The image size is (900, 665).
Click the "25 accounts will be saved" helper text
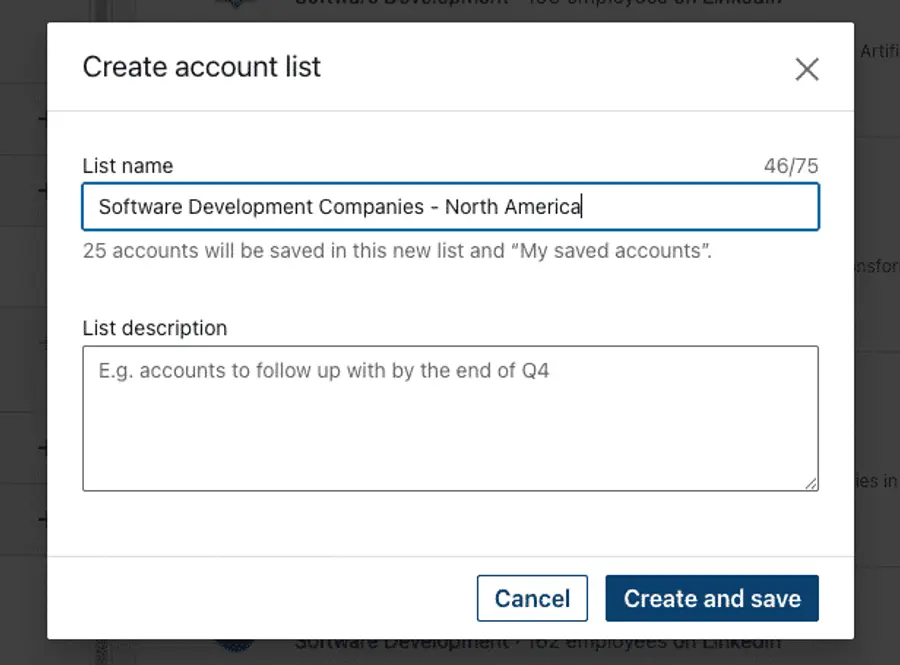[397, 251]
